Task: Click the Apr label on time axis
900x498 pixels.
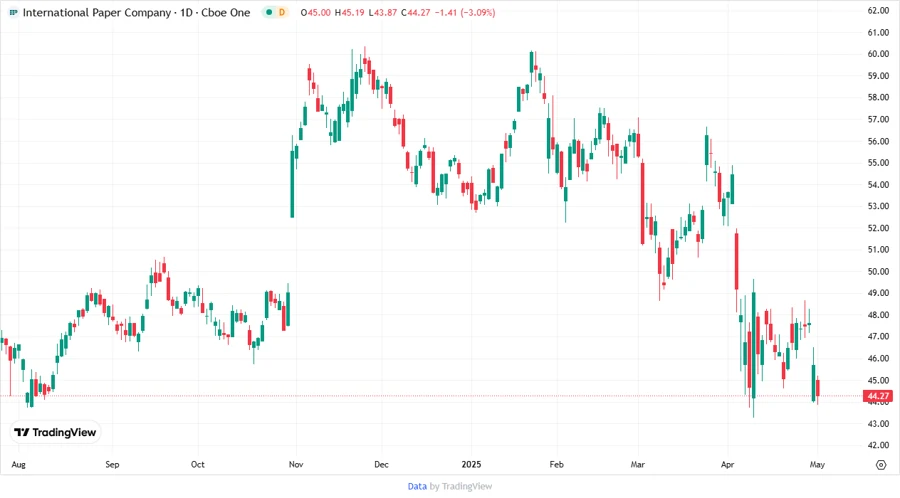Action: tap(727, 465)
